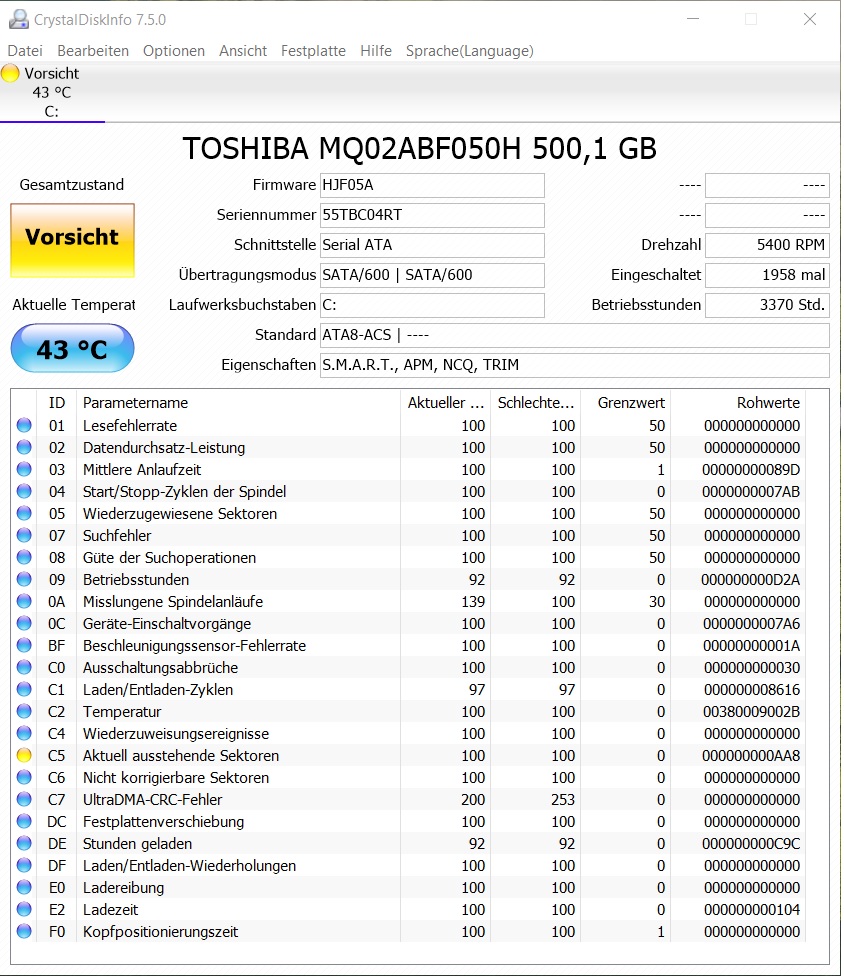
Task: Select the C: drive tab with Vorsicht status
Action: [52, 92]
